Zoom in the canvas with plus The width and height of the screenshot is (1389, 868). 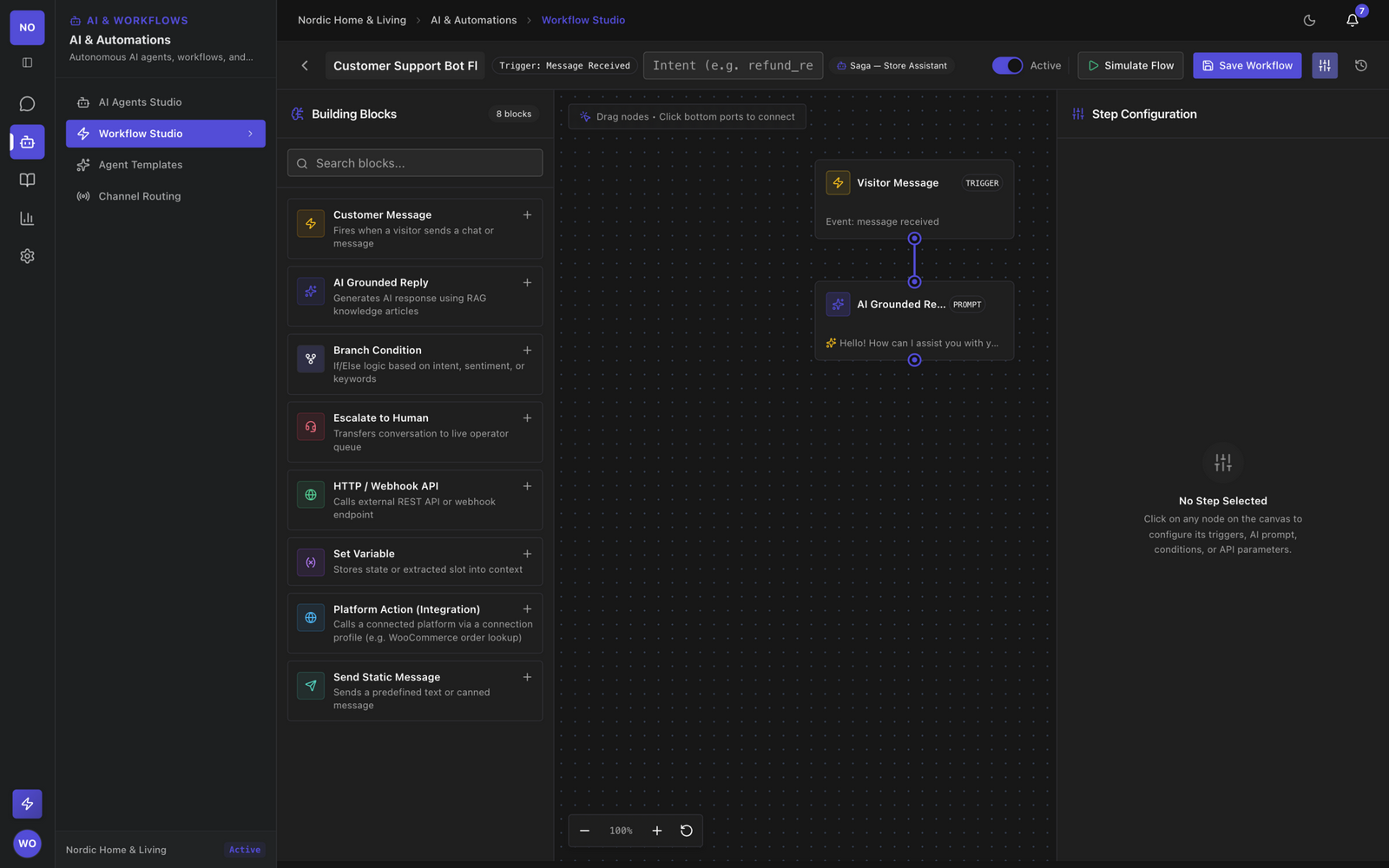point(657,831)
